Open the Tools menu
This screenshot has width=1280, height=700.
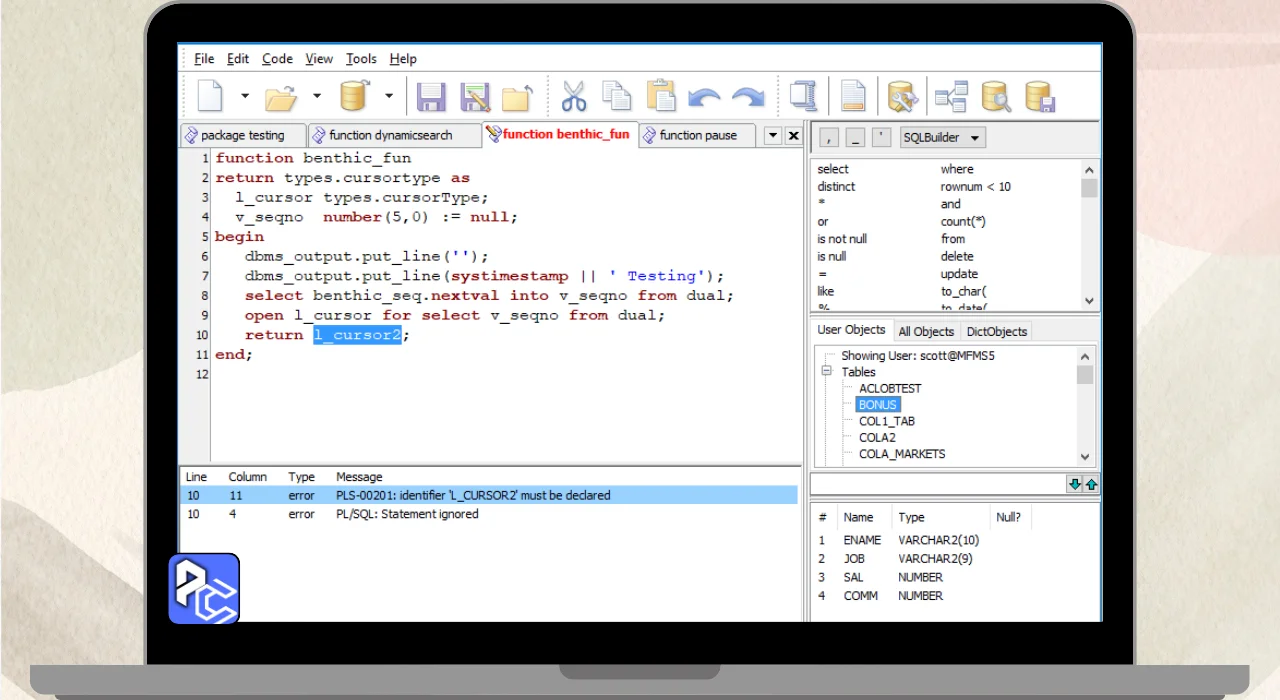(x=361, y=59)
